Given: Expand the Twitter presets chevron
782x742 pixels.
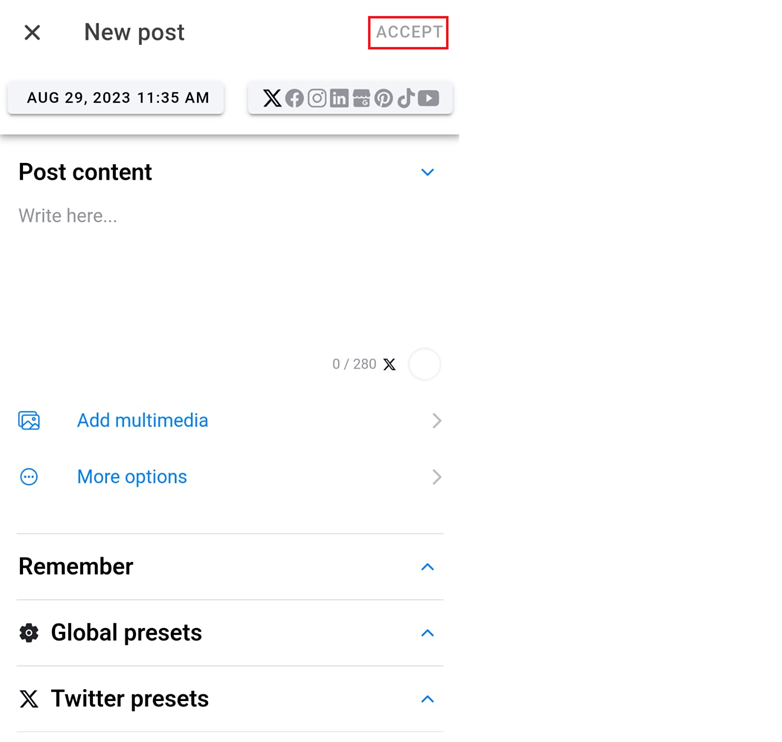Looking at the screenshot, I should tap(427, 699).
